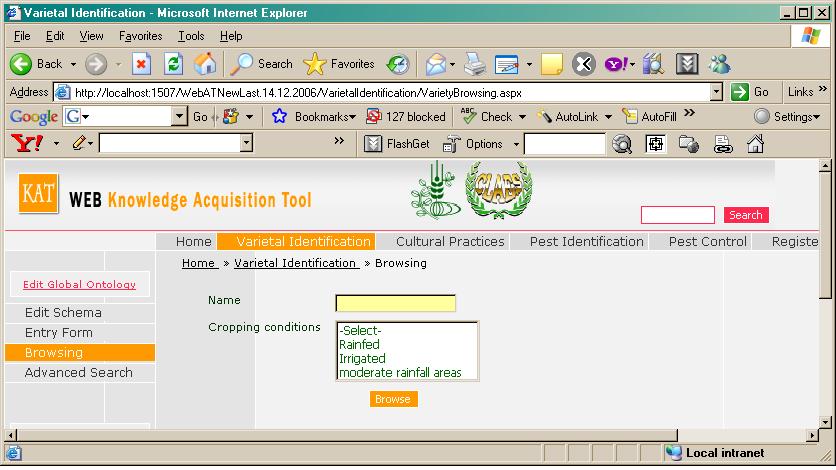Click the Back navigation arrow
836x470 pixels.
click(22, 64)
